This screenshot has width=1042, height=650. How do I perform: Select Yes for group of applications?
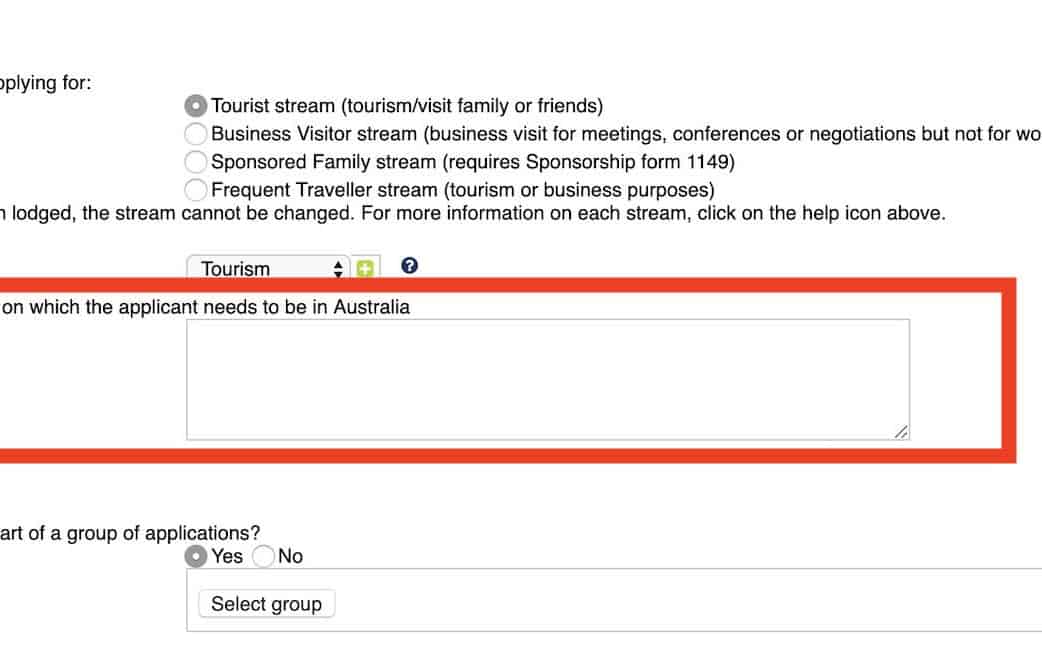pos(197,556)
